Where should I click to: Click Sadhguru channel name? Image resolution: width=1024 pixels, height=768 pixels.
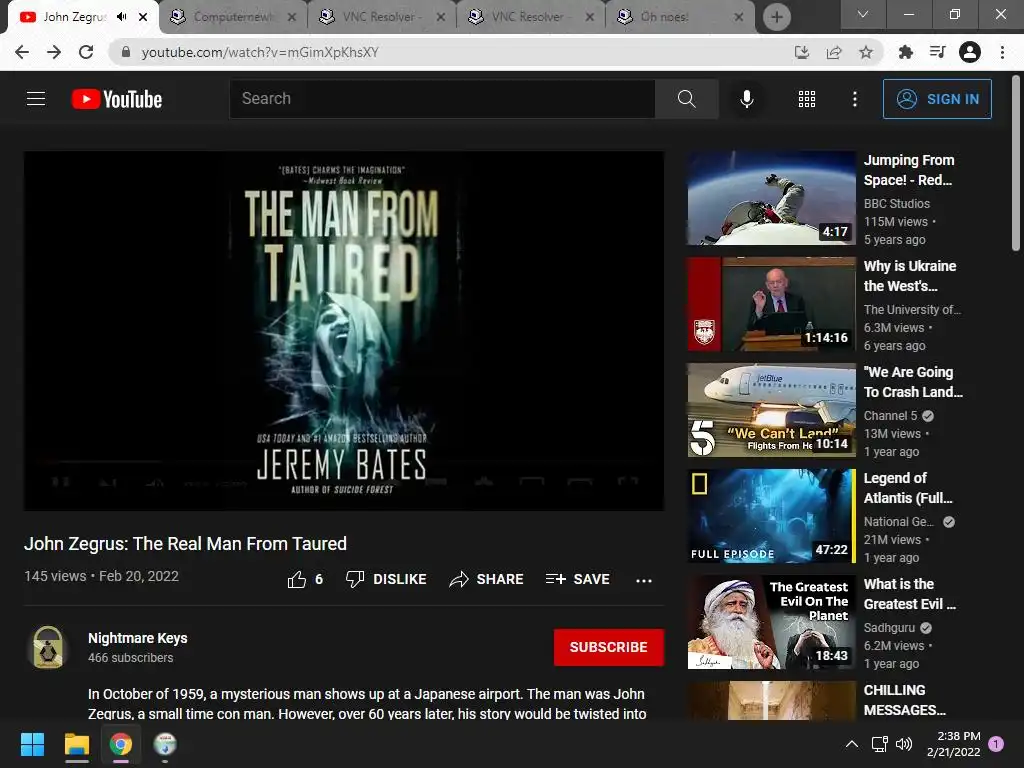click(889, 628)
